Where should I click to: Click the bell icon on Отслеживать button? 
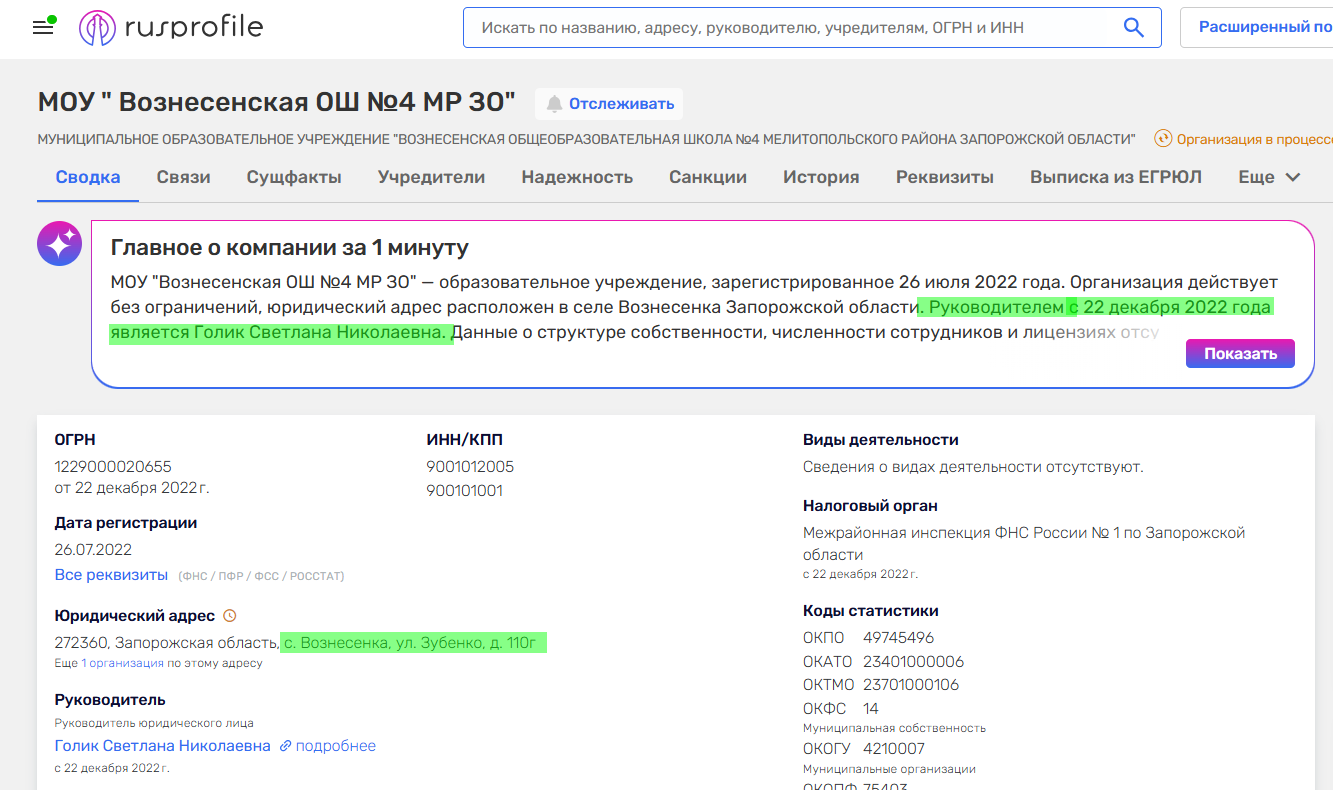(x=557, y=103)
